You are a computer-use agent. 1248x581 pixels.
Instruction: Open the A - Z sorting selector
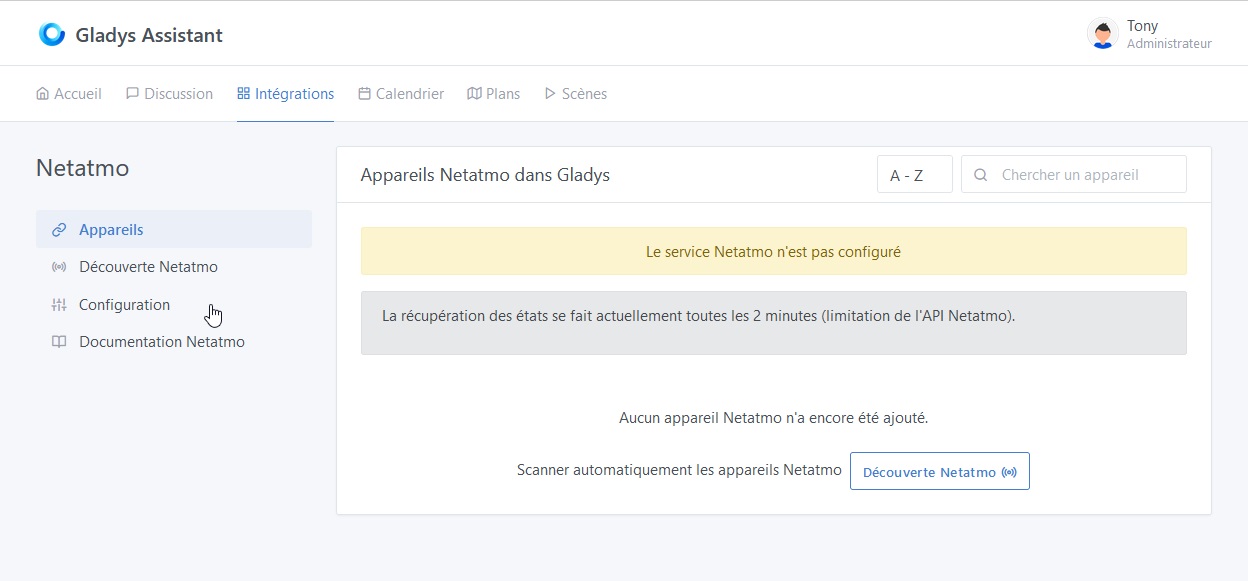pyautogui.click(x=913, y=174)
